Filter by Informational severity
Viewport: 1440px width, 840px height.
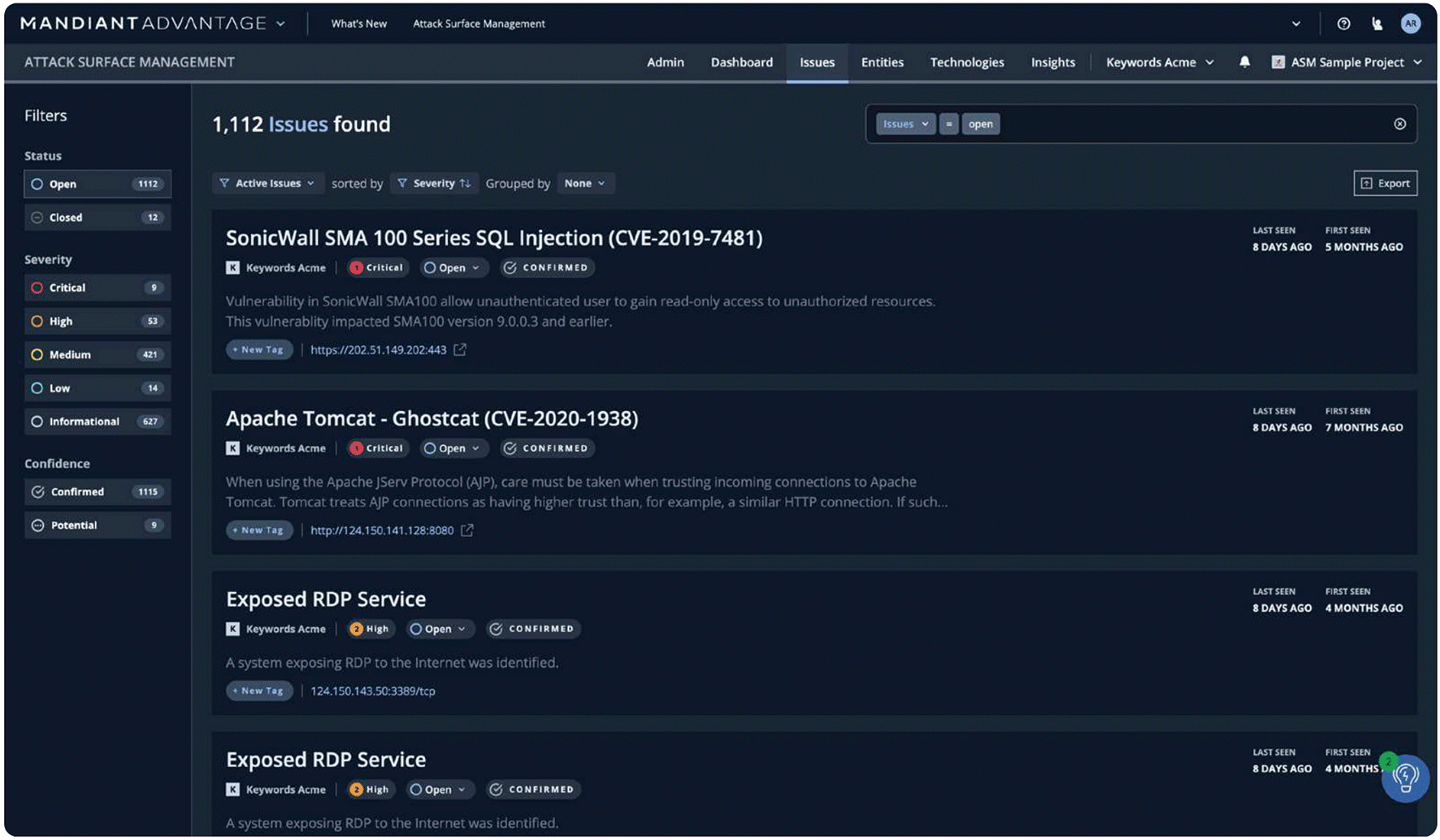pos(98,421)
